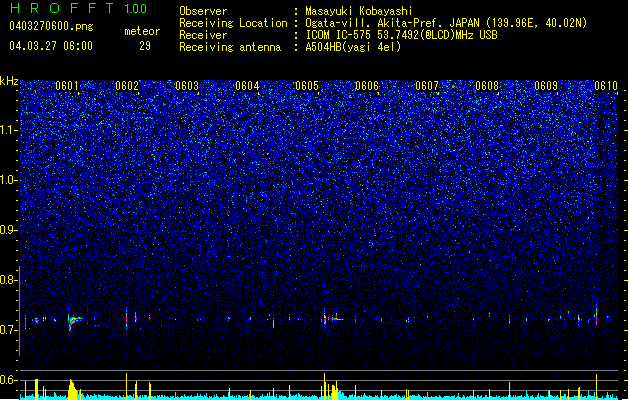
Task: Click the tall echo line just before 0610
Action: coord(597,311)
